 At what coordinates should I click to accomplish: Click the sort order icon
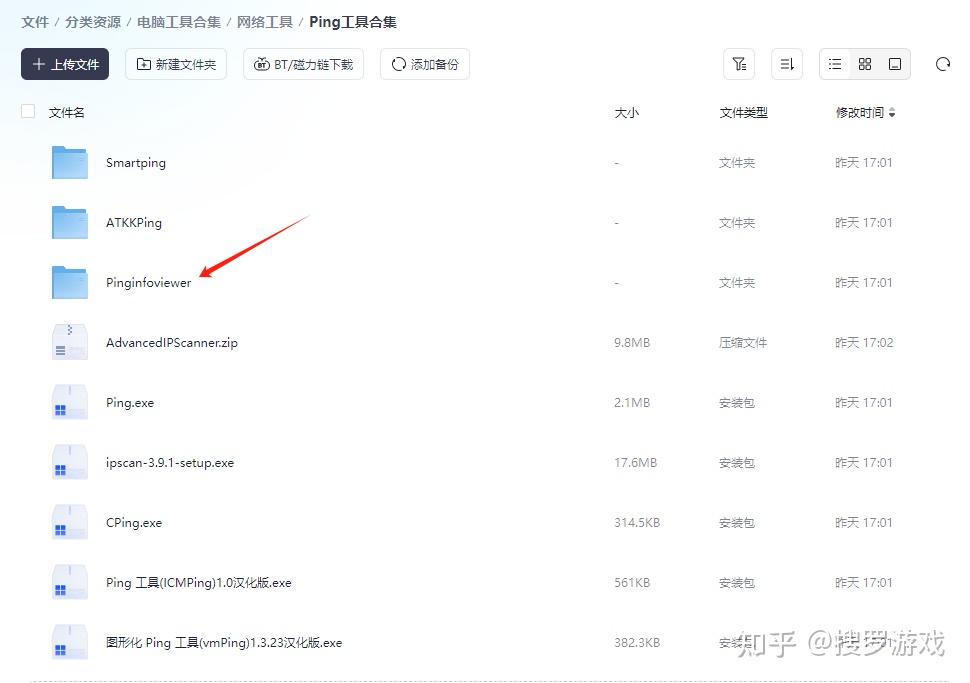[787, 63]
